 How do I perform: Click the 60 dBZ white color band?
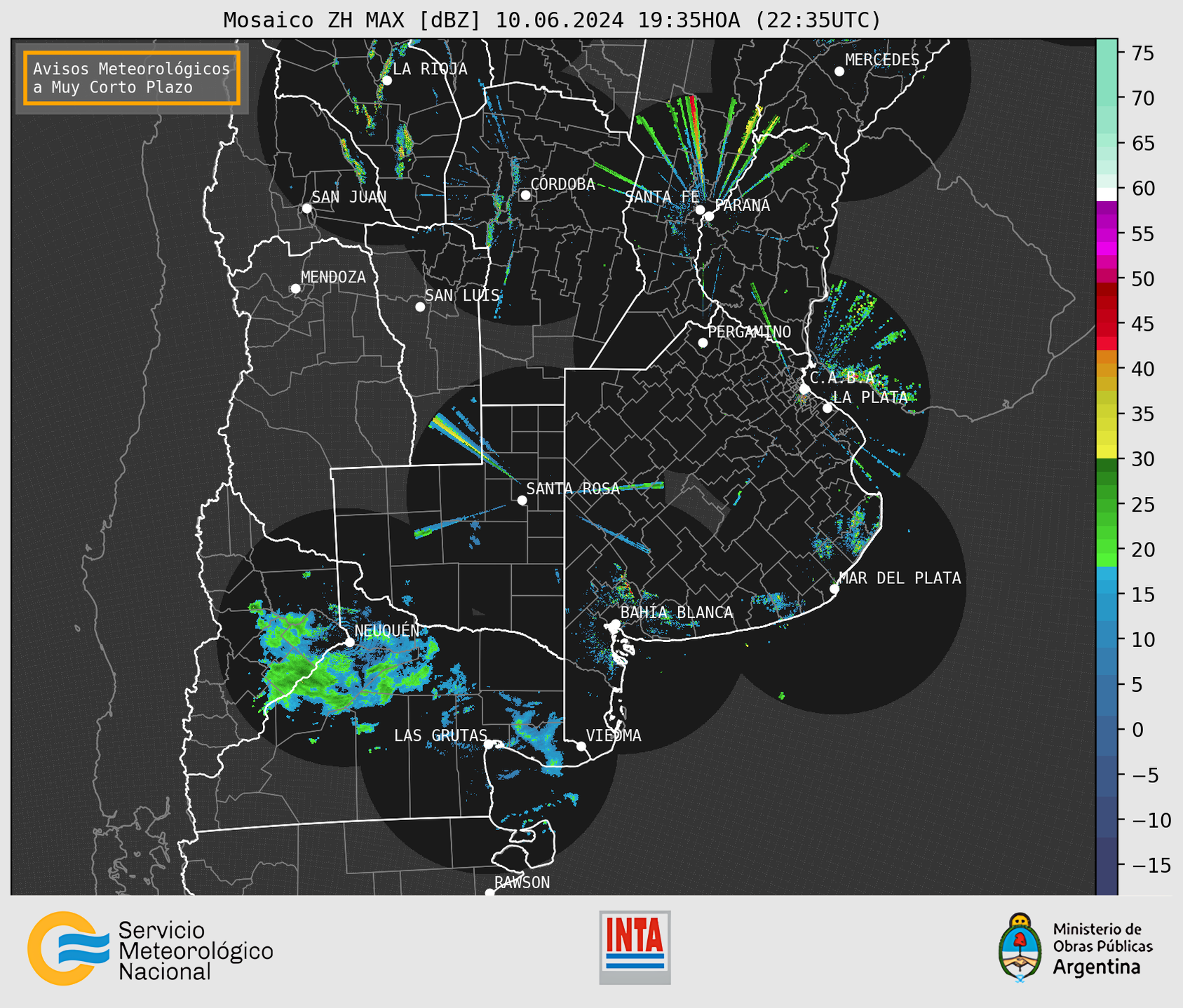pos(1107,194)
